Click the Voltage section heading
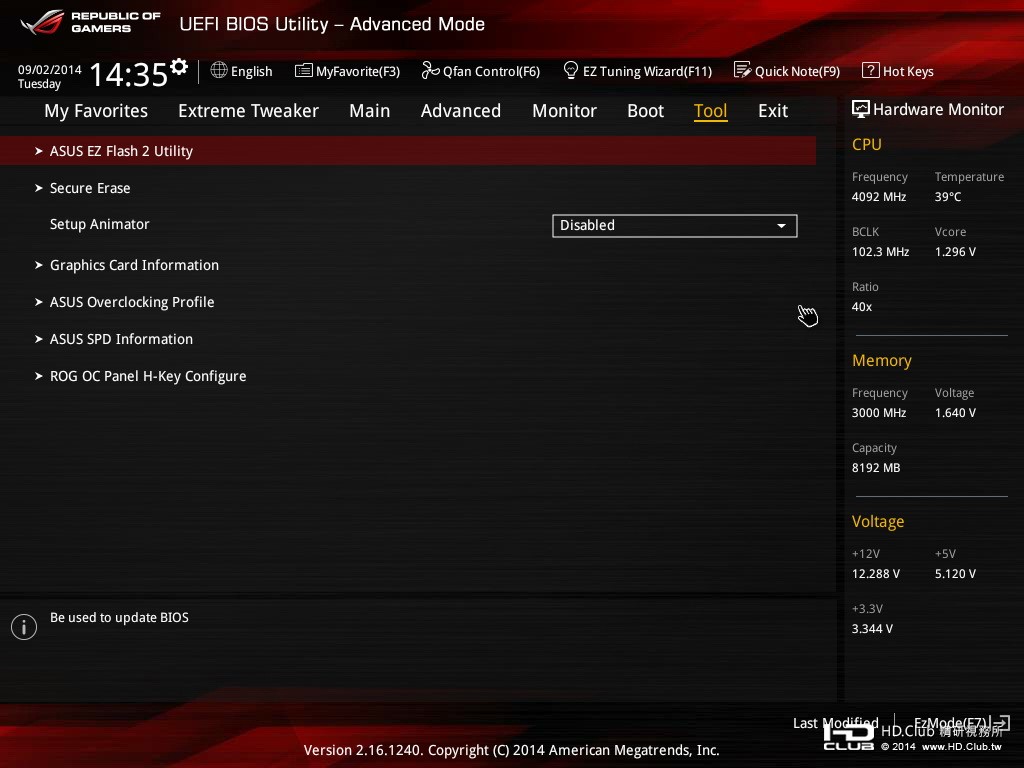The height and width of the screenshot is (768, 1024). [x=878, y=521]
